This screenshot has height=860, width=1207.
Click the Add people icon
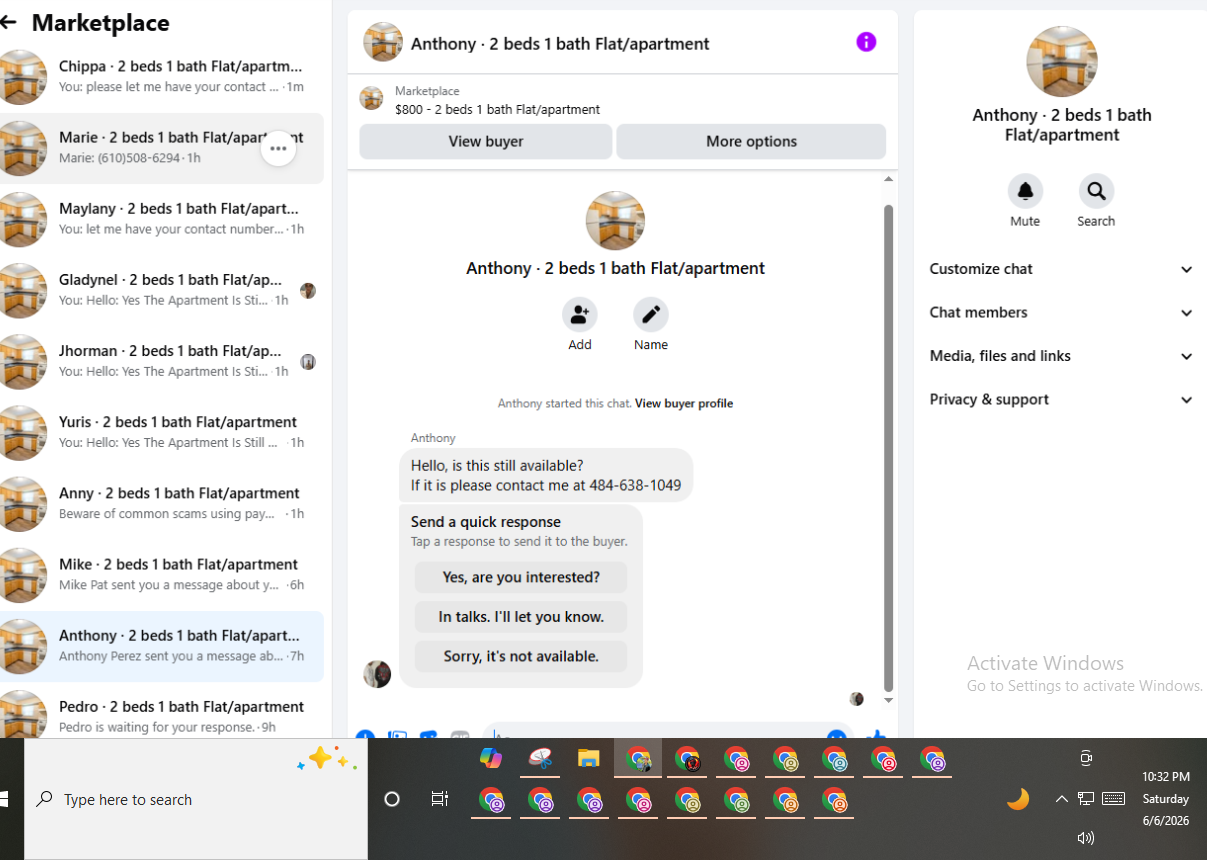580,315
